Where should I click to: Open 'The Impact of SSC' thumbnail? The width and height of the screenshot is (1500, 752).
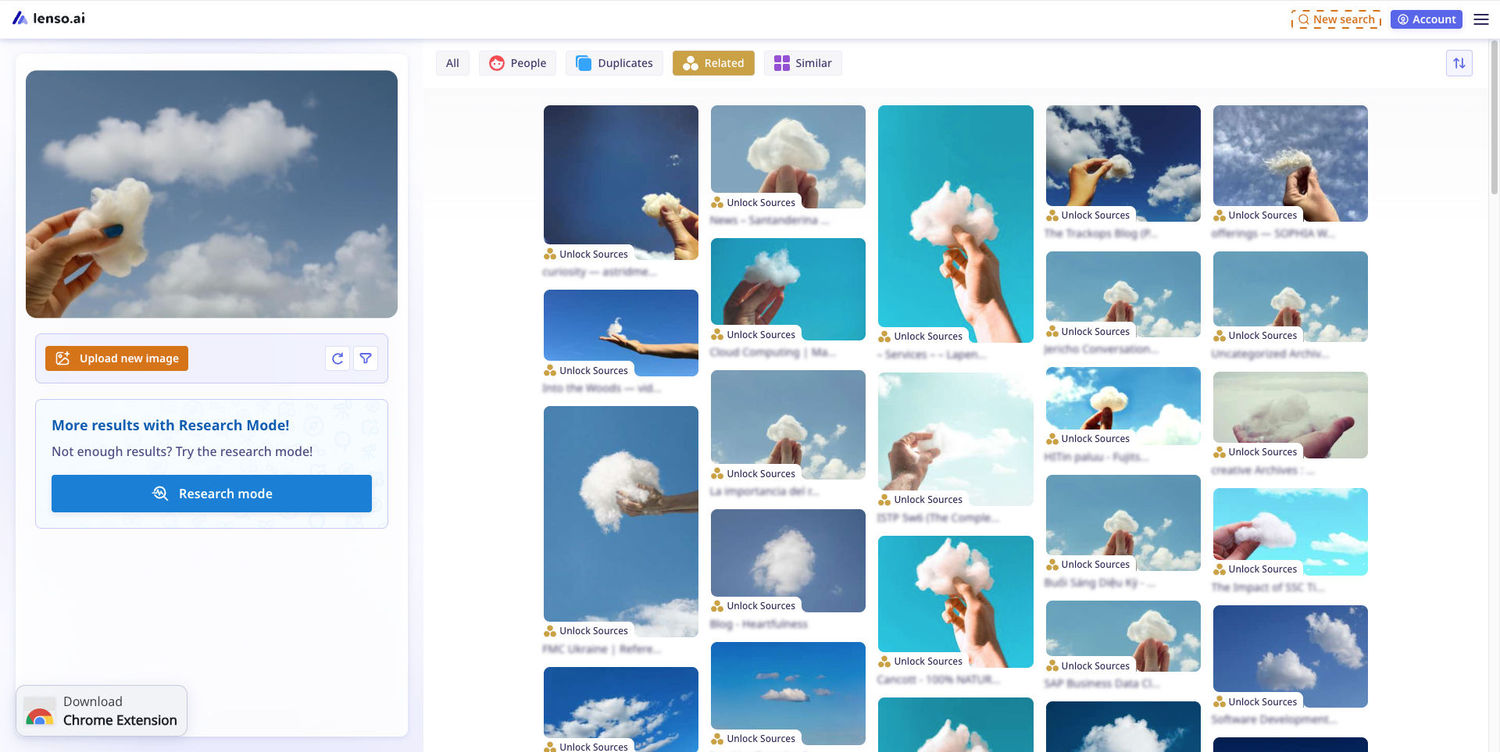[1290, 531]
